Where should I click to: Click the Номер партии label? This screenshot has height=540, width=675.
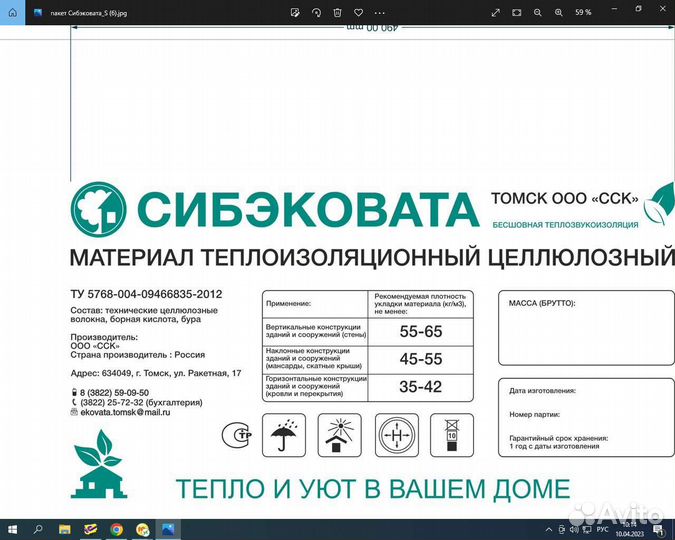point(535,414)
